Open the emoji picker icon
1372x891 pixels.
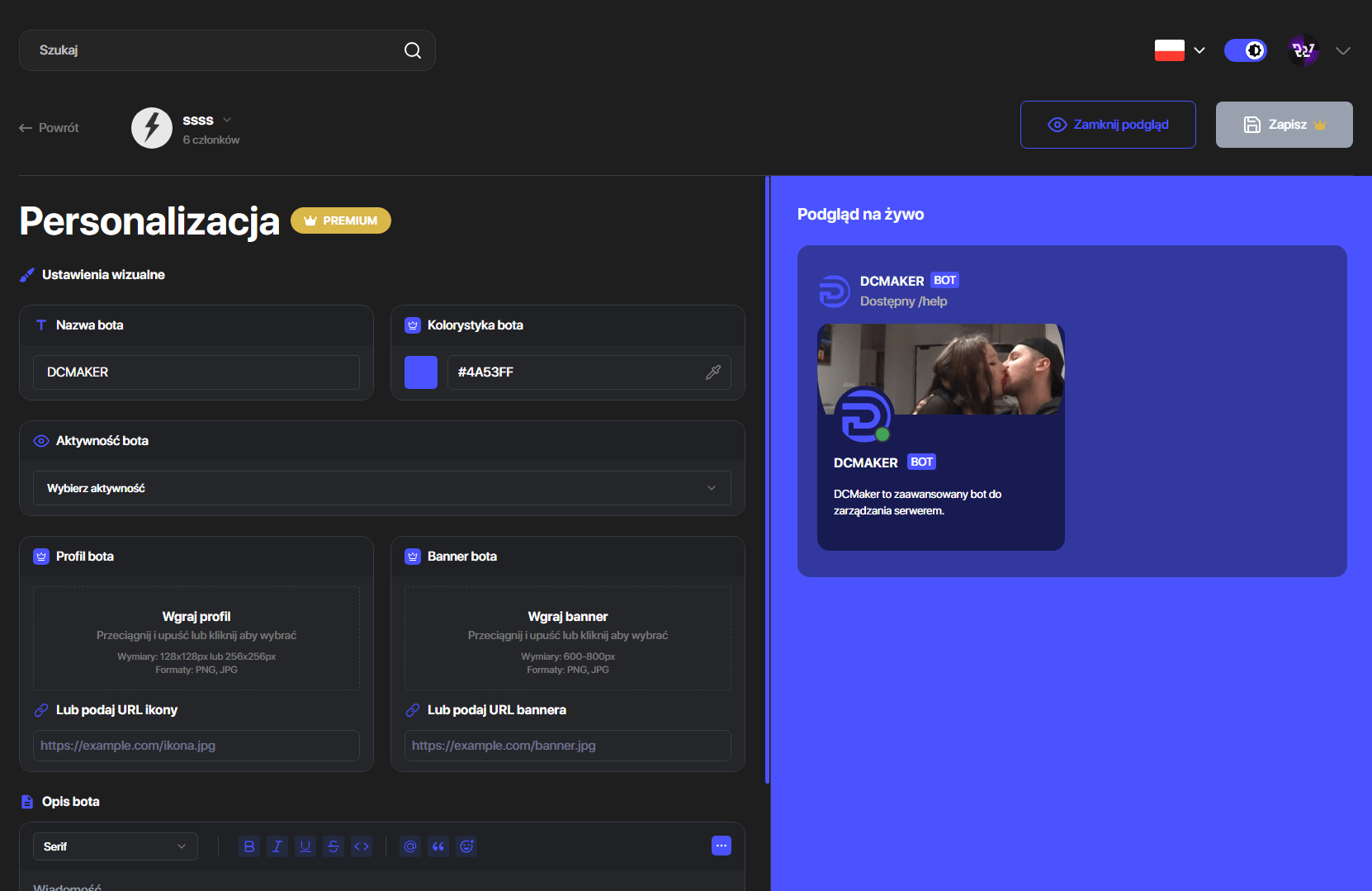[466, 846]
